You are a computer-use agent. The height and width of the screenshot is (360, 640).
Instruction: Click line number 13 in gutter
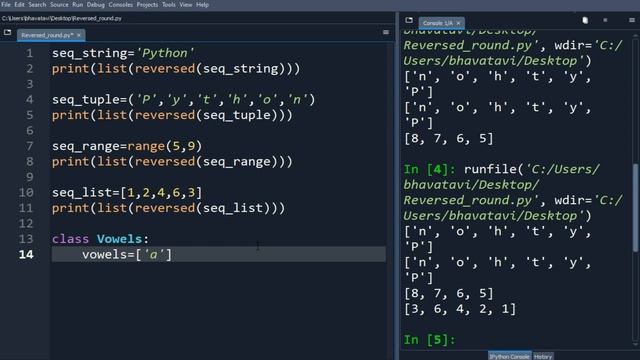[x=26, y=239]
